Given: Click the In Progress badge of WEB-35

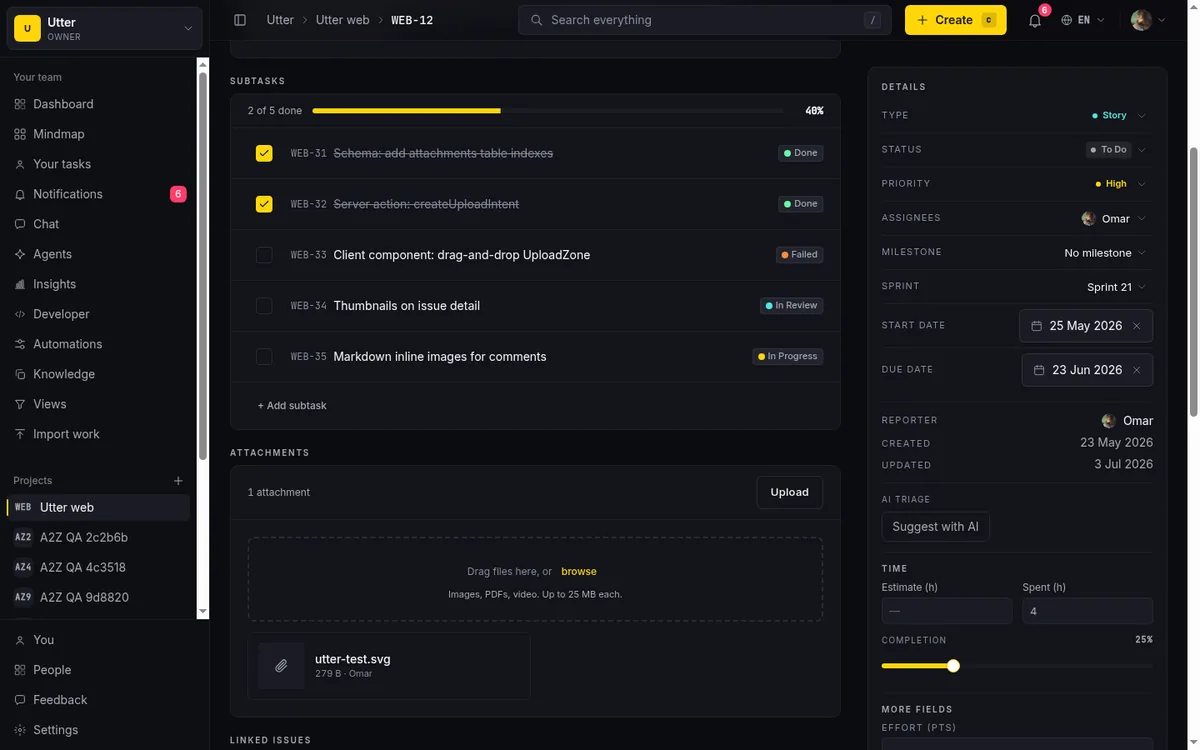Looking at the screenshot, I should [788, 356].
